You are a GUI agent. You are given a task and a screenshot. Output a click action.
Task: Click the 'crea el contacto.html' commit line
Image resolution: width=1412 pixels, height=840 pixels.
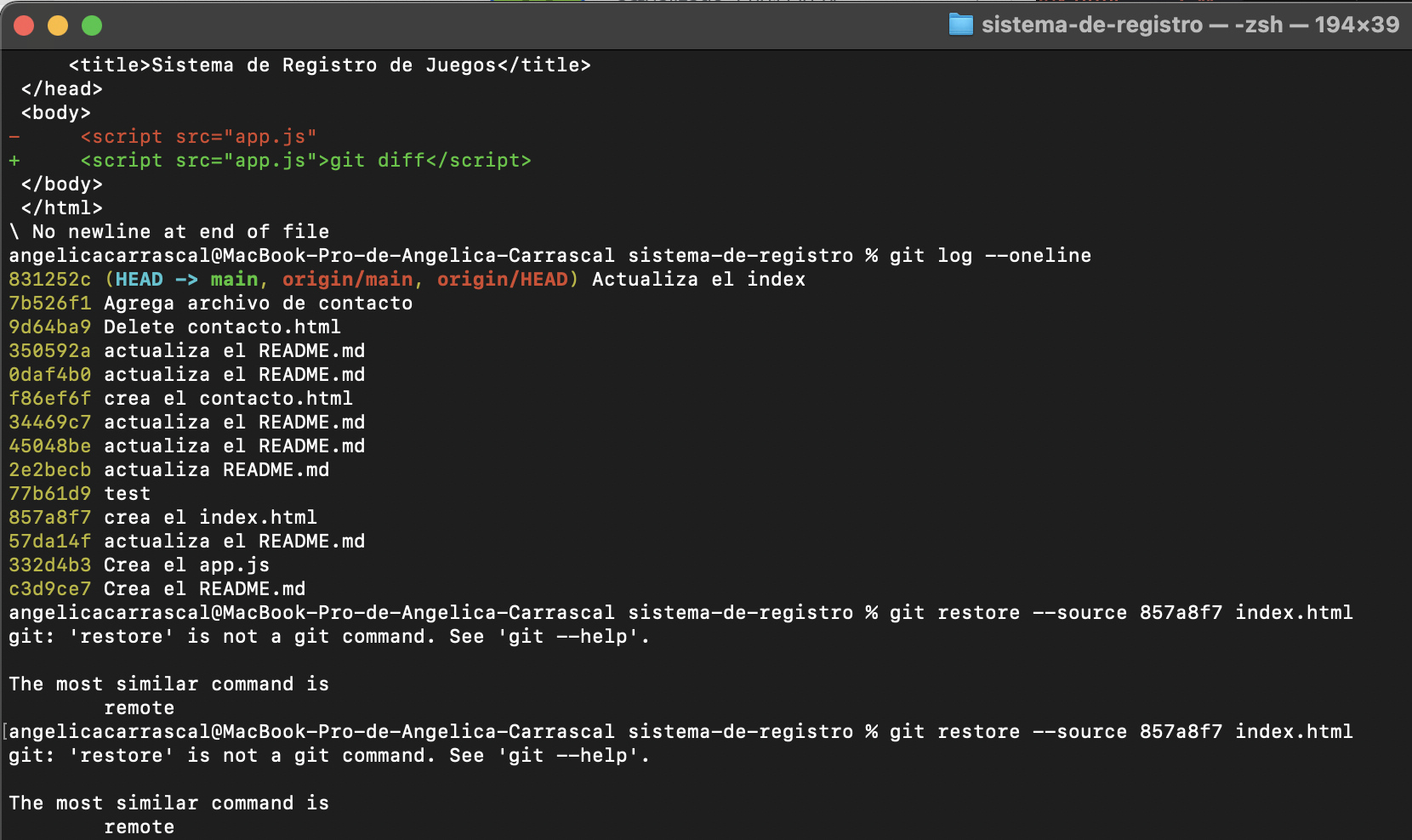[180, 399]
